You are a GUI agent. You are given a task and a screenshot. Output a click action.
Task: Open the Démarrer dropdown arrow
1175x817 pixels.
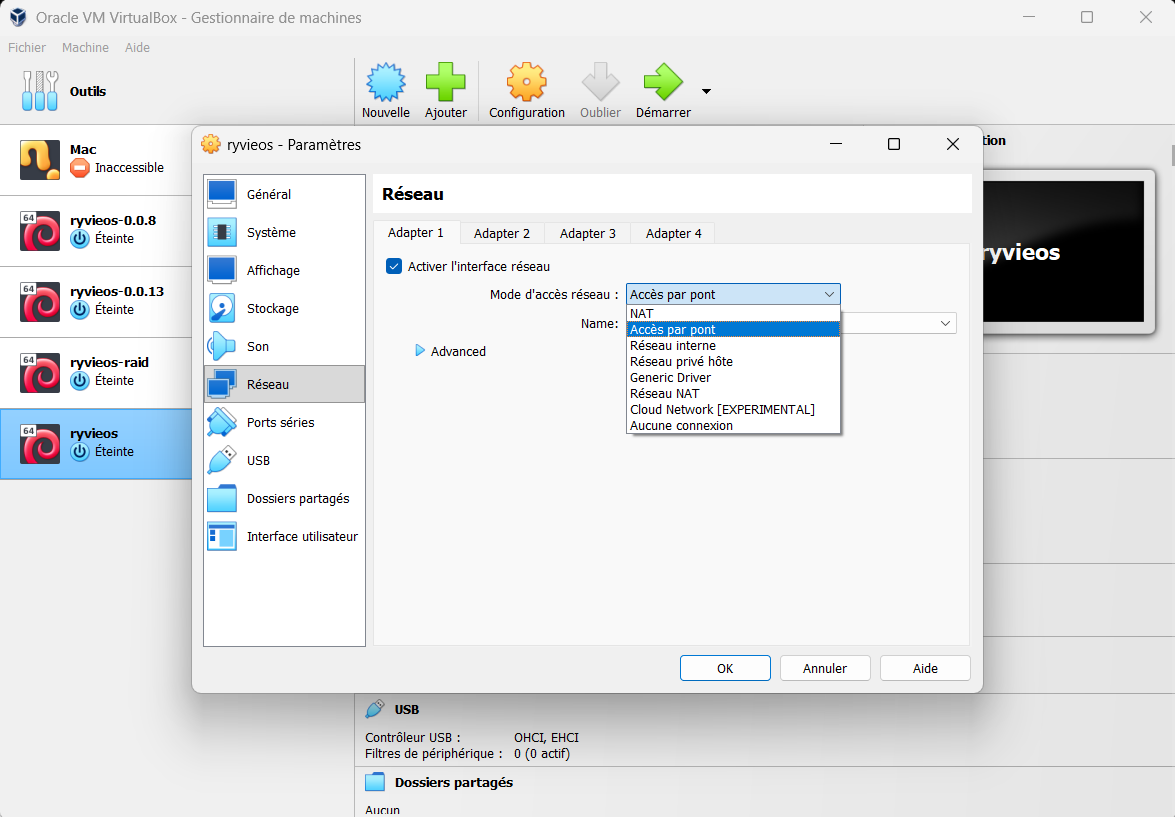coord(706,91)
